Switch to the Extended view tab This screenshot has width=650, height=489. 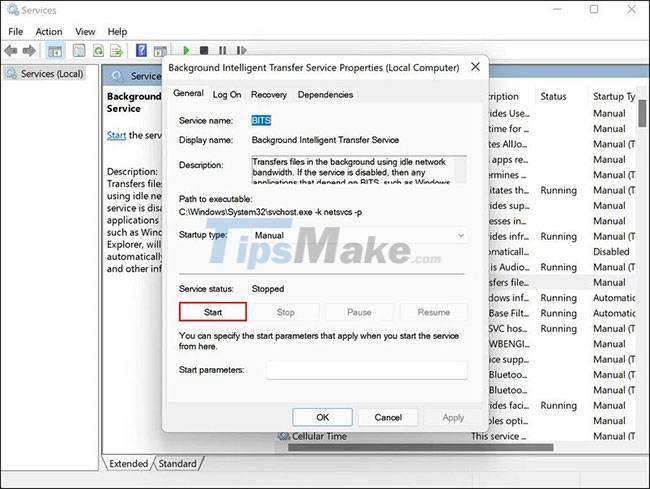tap(128, 463)
